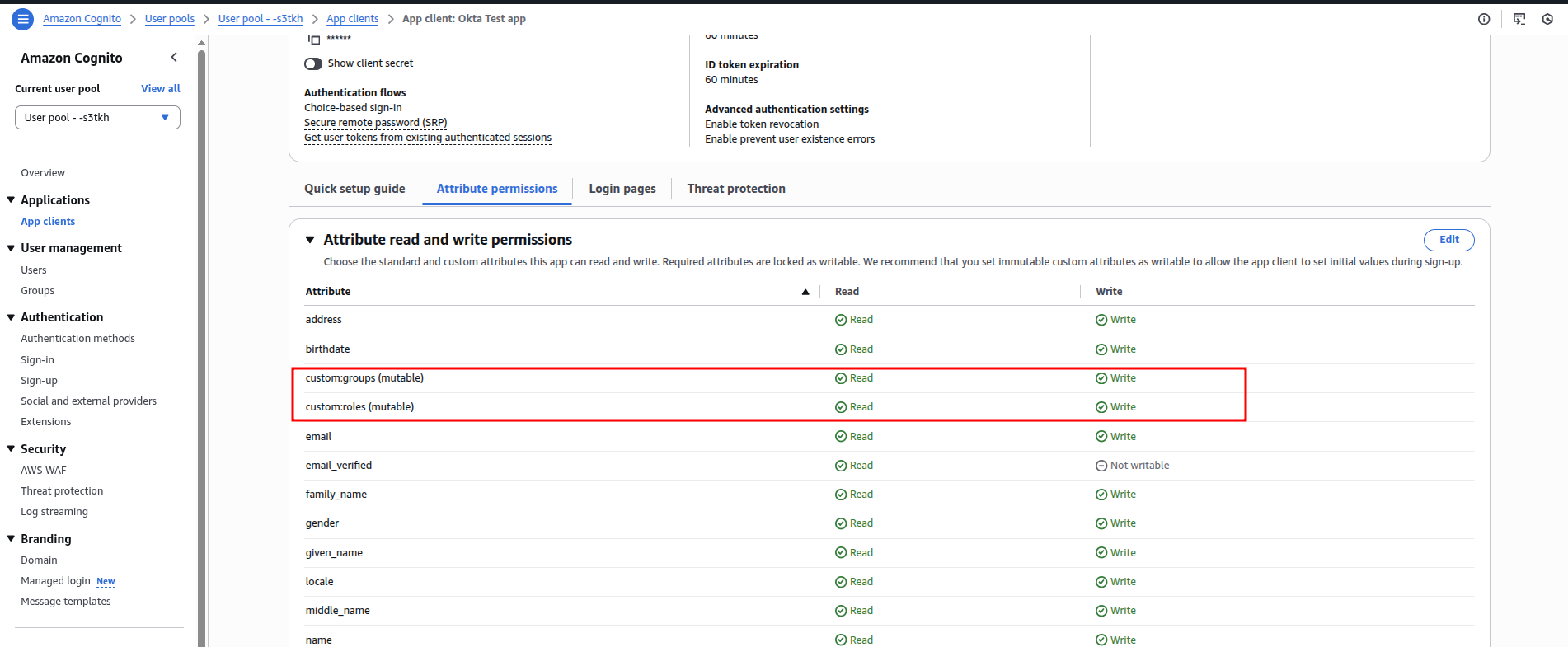Open the CloudShell icon in header
Screen dimensions: 1568x647
pos(1519,19)
